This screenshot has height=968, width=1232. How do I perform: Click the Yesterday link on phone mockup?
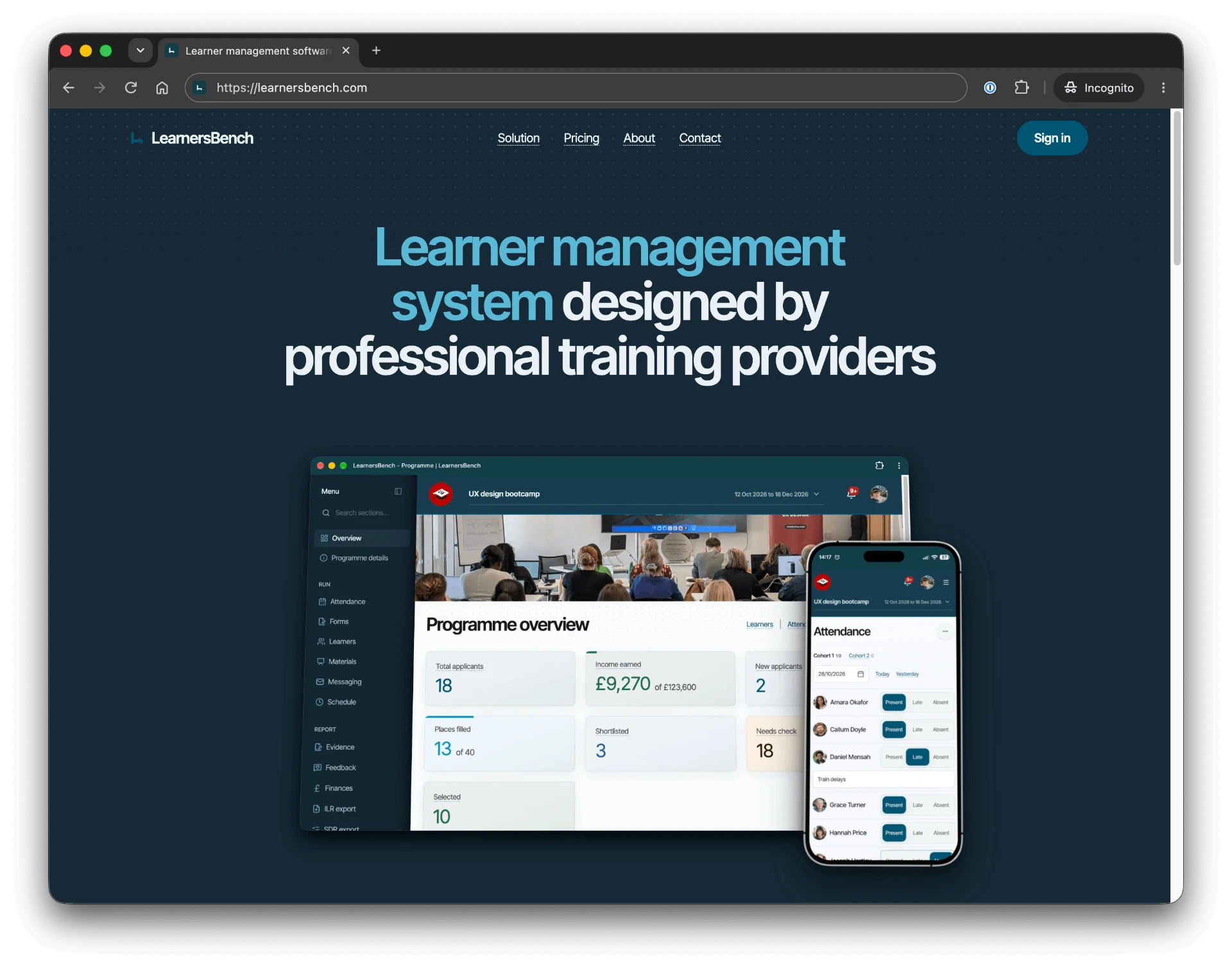click(907, 674)
